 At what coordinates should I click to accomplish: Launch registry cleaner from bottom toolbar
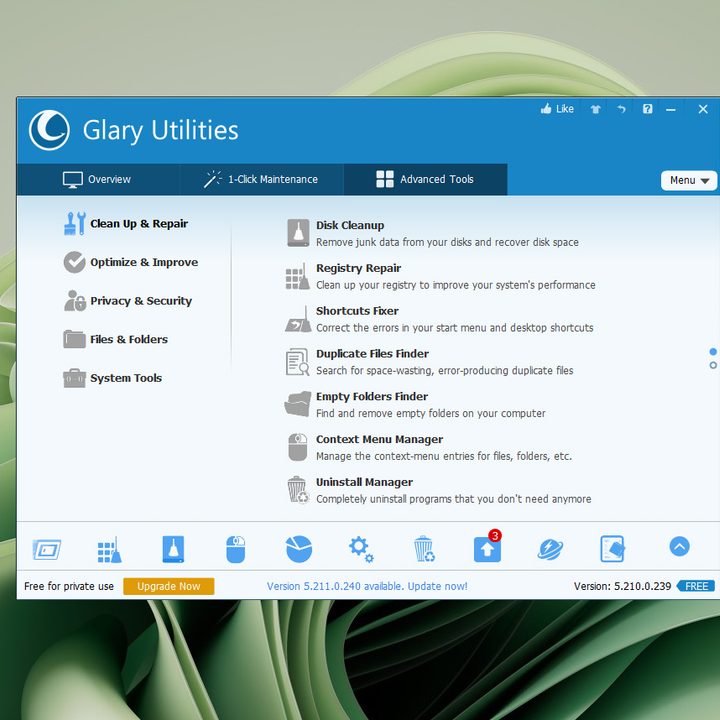coord(109,549)
